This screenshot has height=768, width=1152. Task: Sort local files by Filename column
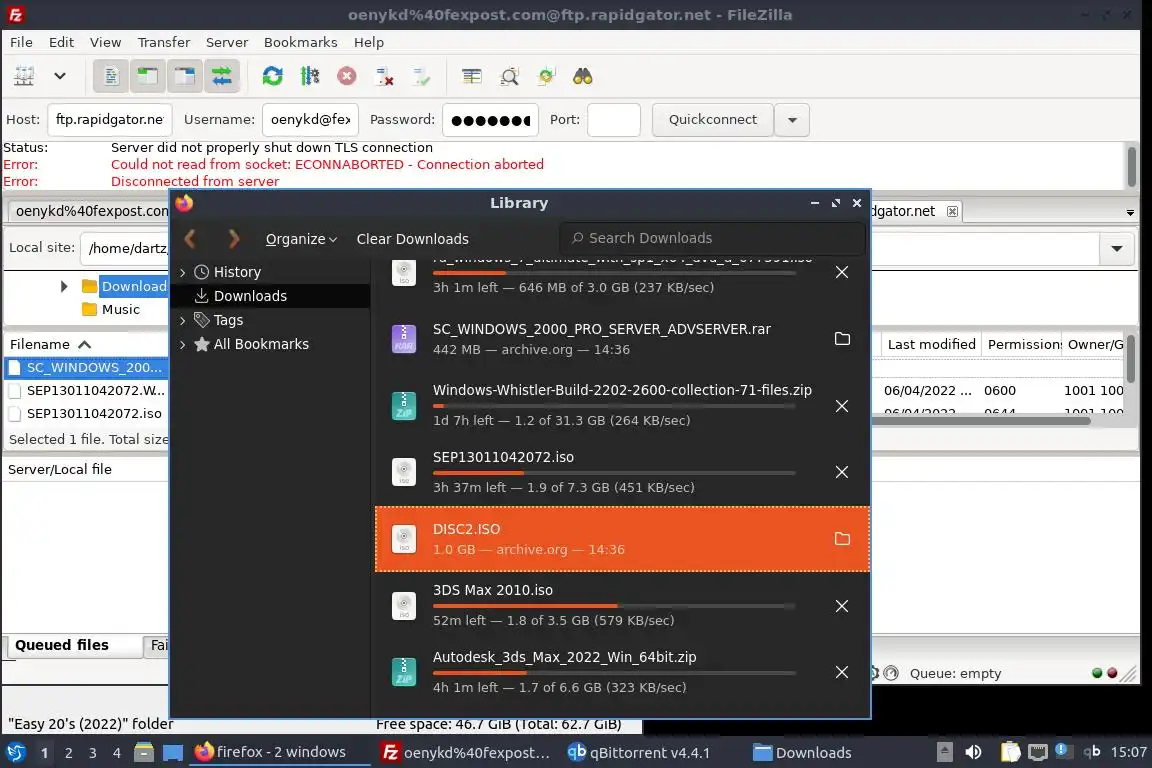(x=50, y=344)
